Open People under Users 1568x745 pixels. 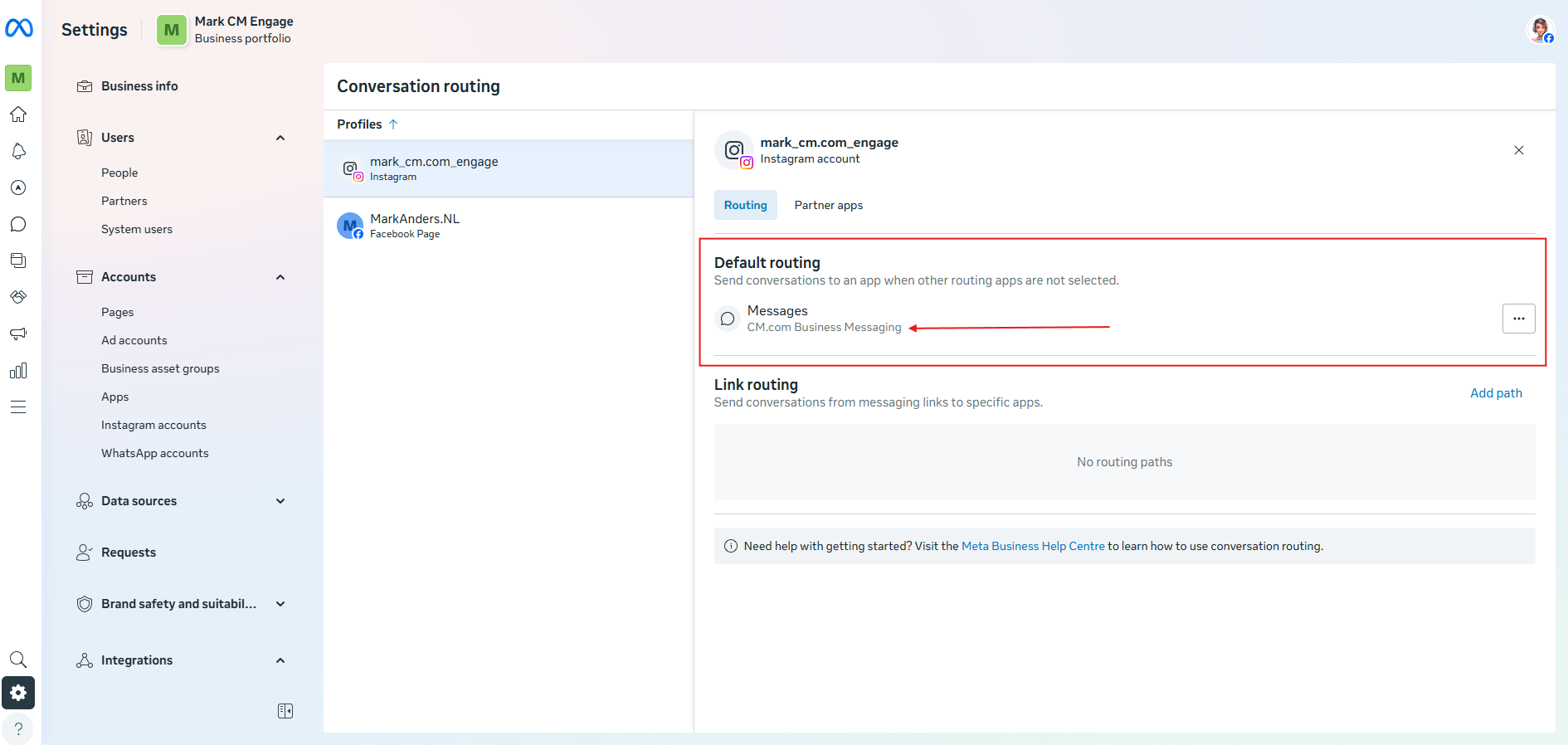point(119,173)
